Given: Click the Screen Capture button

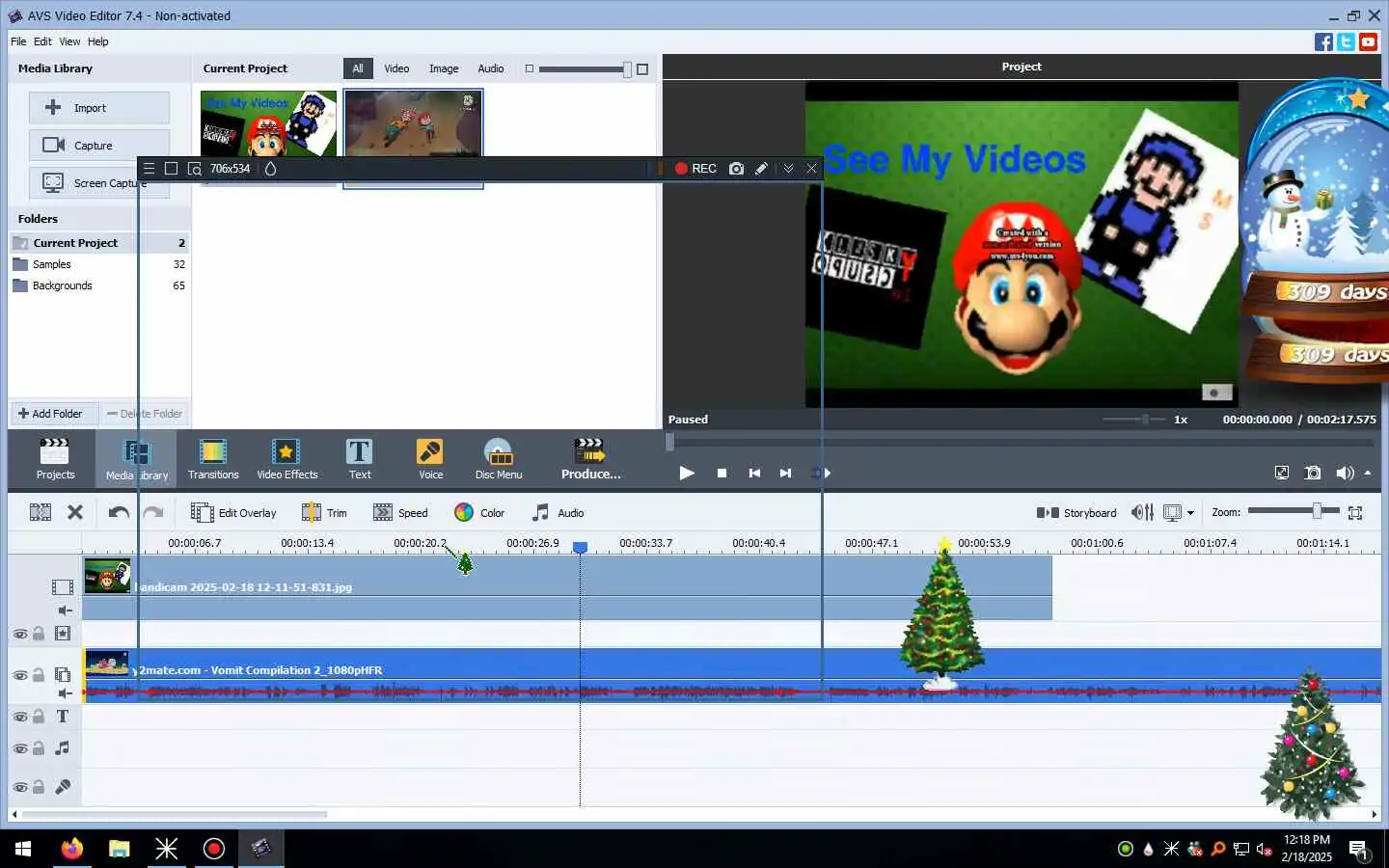Looking at the screenshot, I should pyautogui.click(x=99, y=183).
